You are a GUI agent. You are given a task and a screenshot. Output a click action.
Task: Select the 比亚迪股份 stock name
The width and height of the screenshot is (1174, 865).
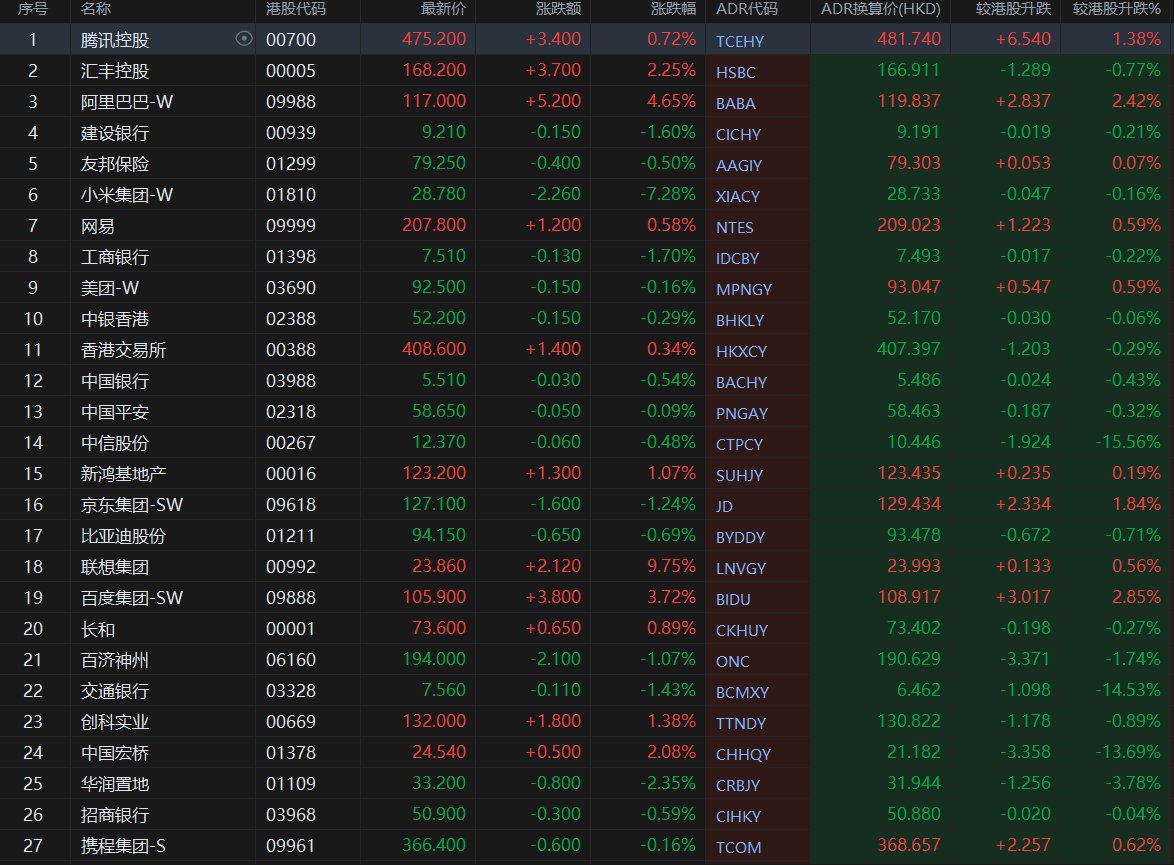pyautogui.click(x=124, y=536)
